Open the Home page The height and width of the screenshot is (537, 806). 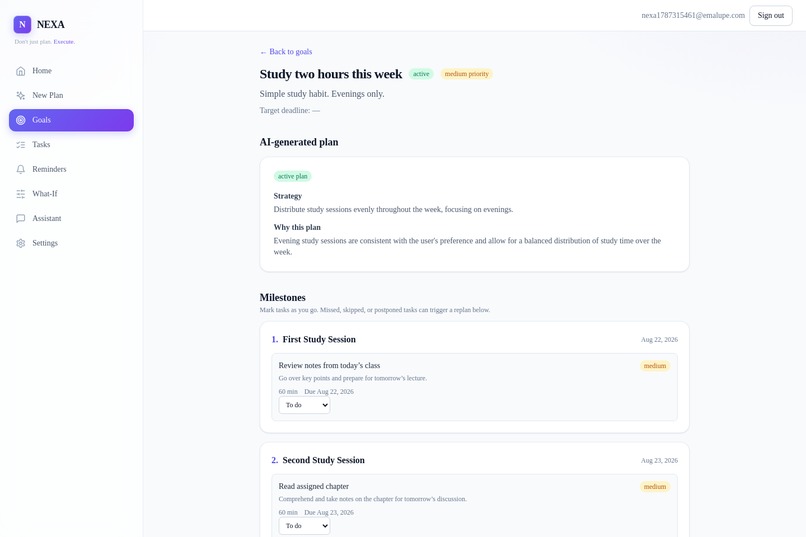[71, 71]
